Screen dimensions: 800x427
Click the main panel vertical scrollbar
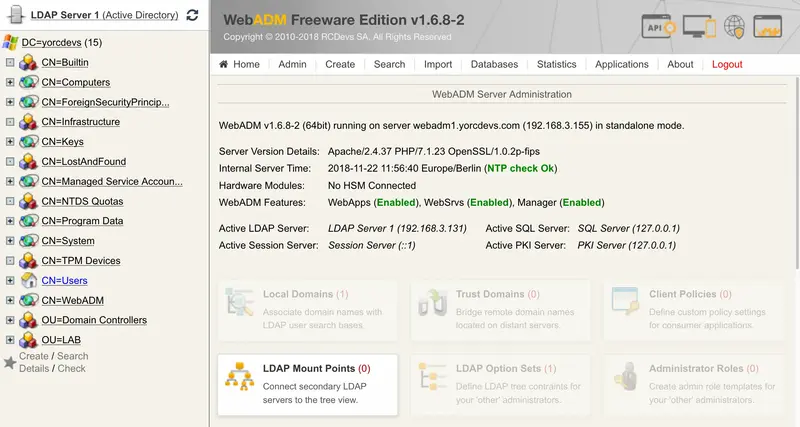coord(797,173)
